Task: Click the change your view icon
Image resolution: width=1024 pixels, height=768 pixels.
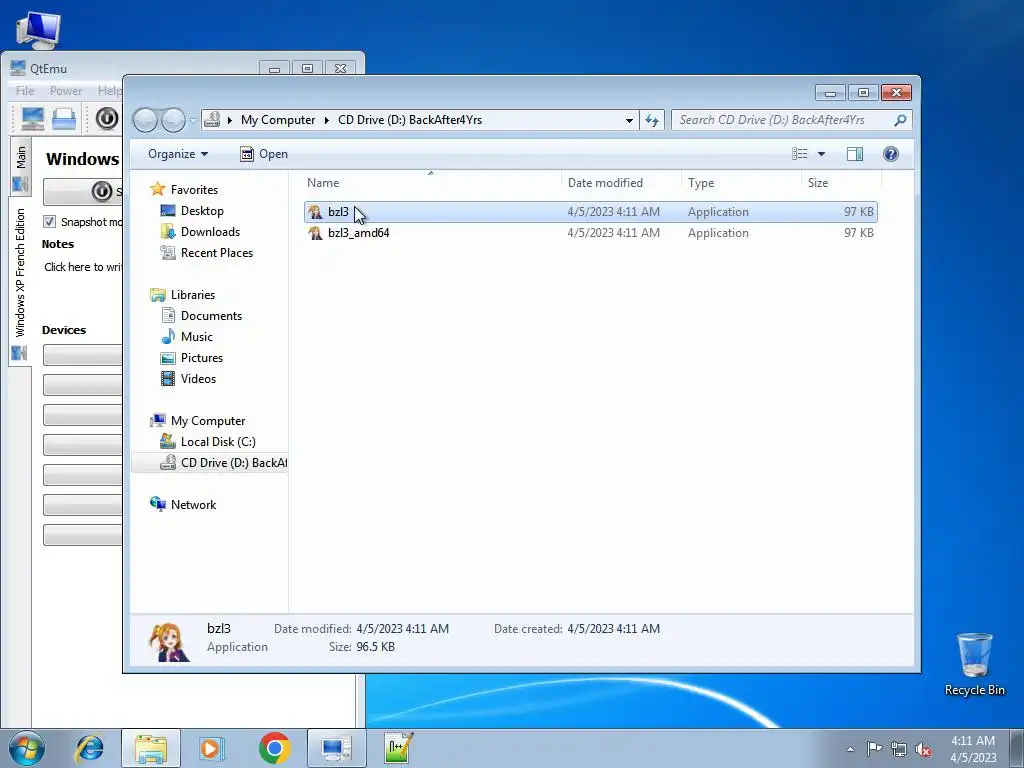Action: coord(800,153)
